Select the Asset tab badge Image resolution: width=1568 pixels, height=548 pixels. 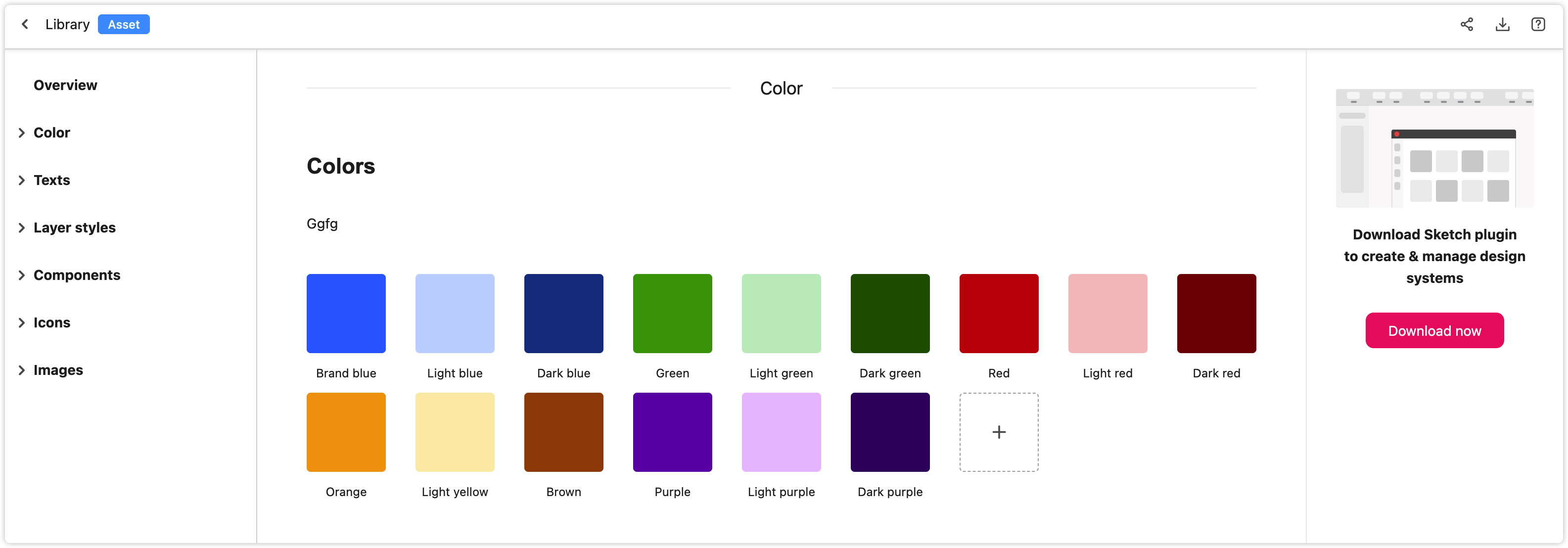124,24
